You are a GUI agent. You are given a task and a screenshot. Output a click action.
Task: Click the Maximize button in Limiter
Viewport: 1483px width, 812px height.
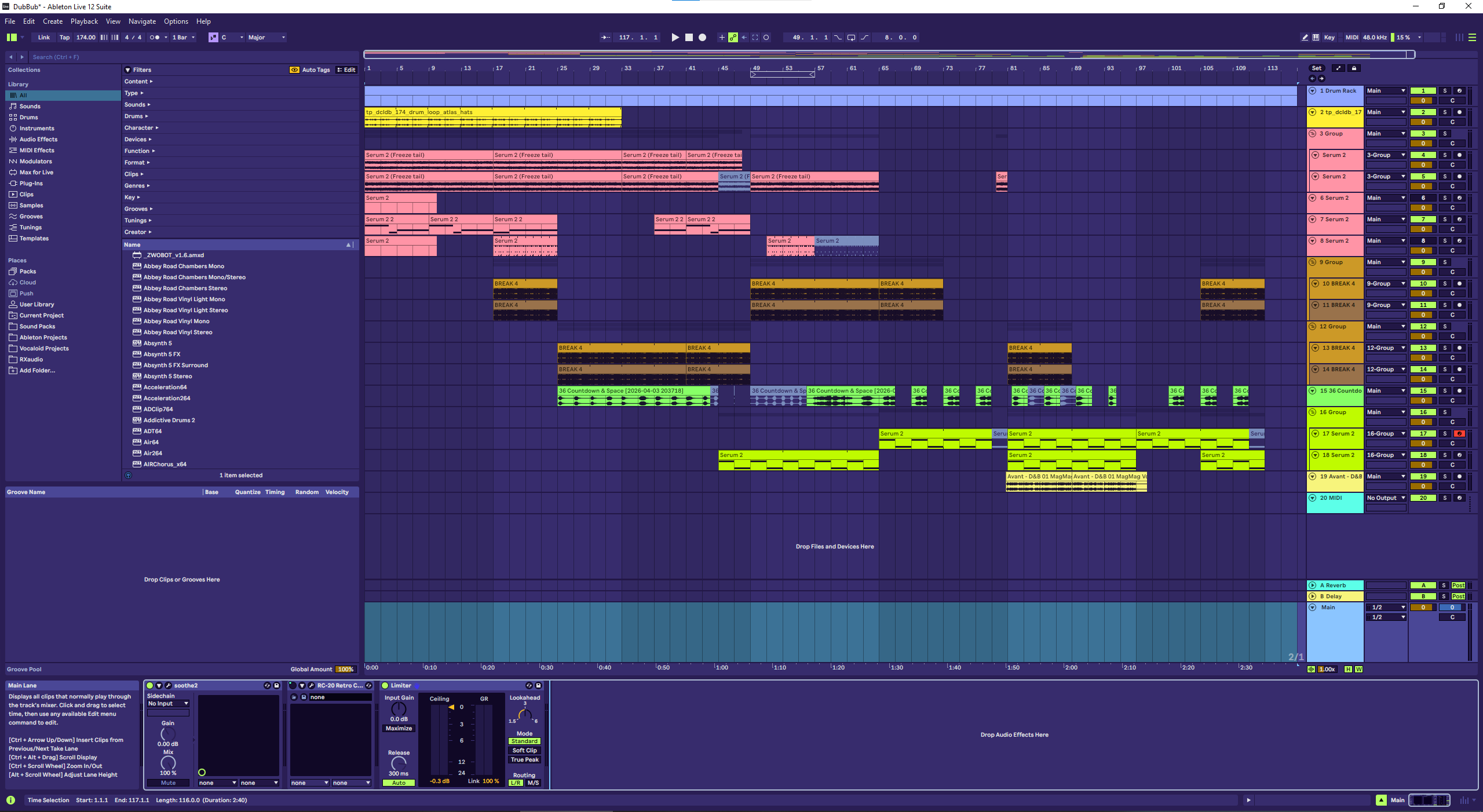(x=399, y=729)
